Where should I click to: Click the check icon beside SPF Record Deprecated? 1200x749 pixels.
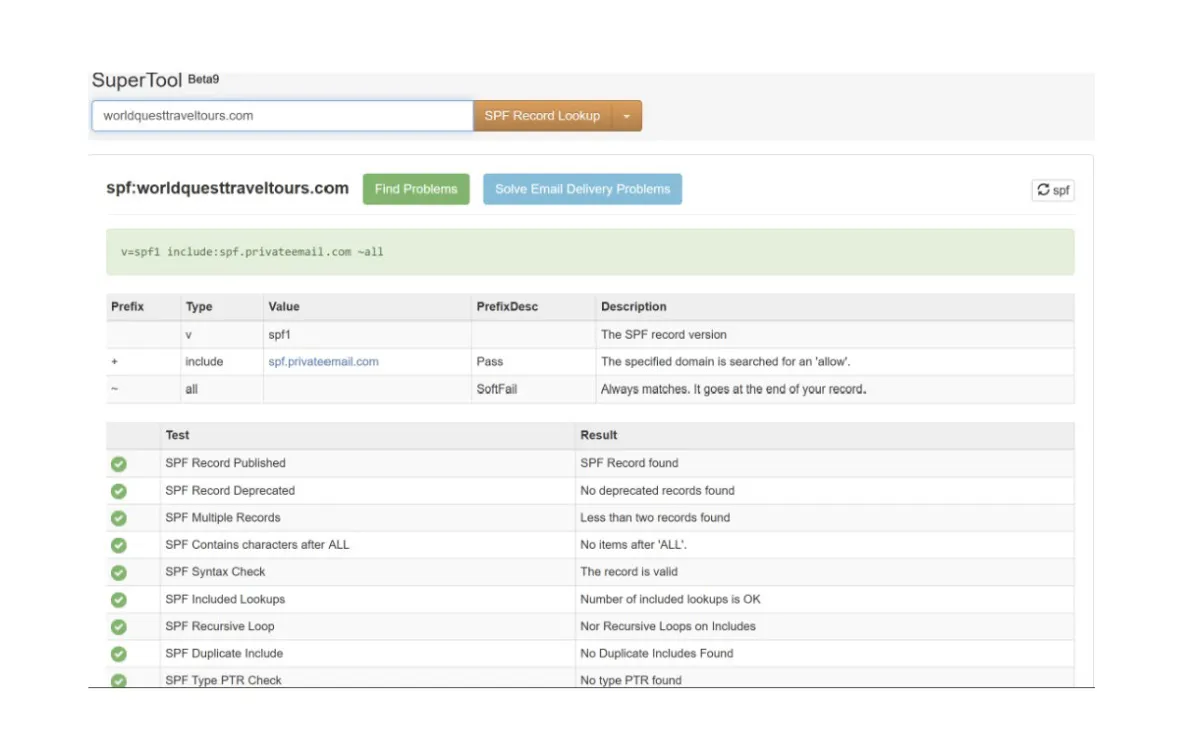[x=119, y=491]
